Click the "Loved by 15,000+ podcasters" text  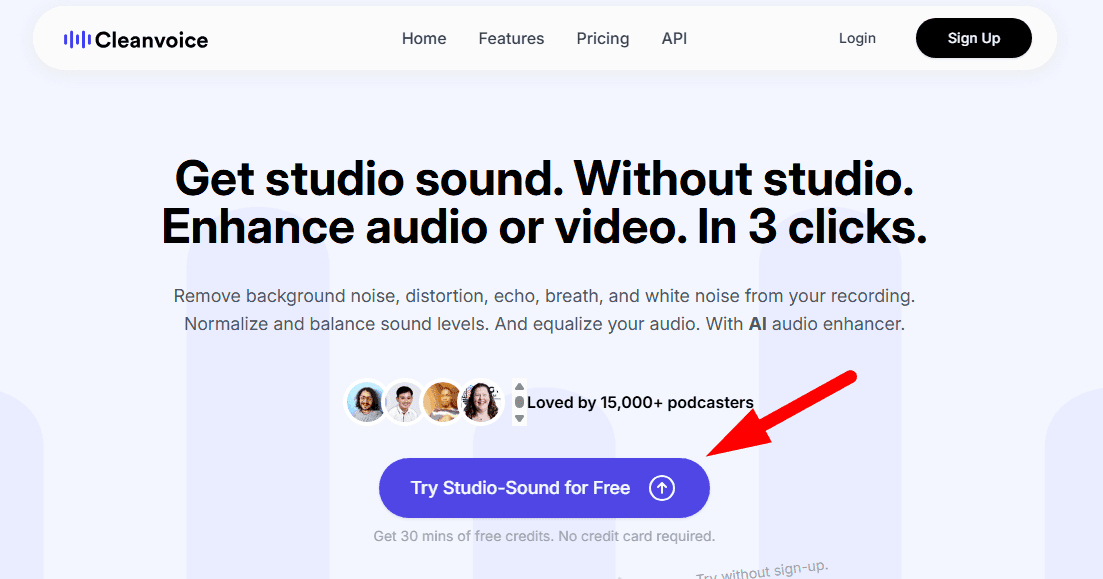(640, 402)
